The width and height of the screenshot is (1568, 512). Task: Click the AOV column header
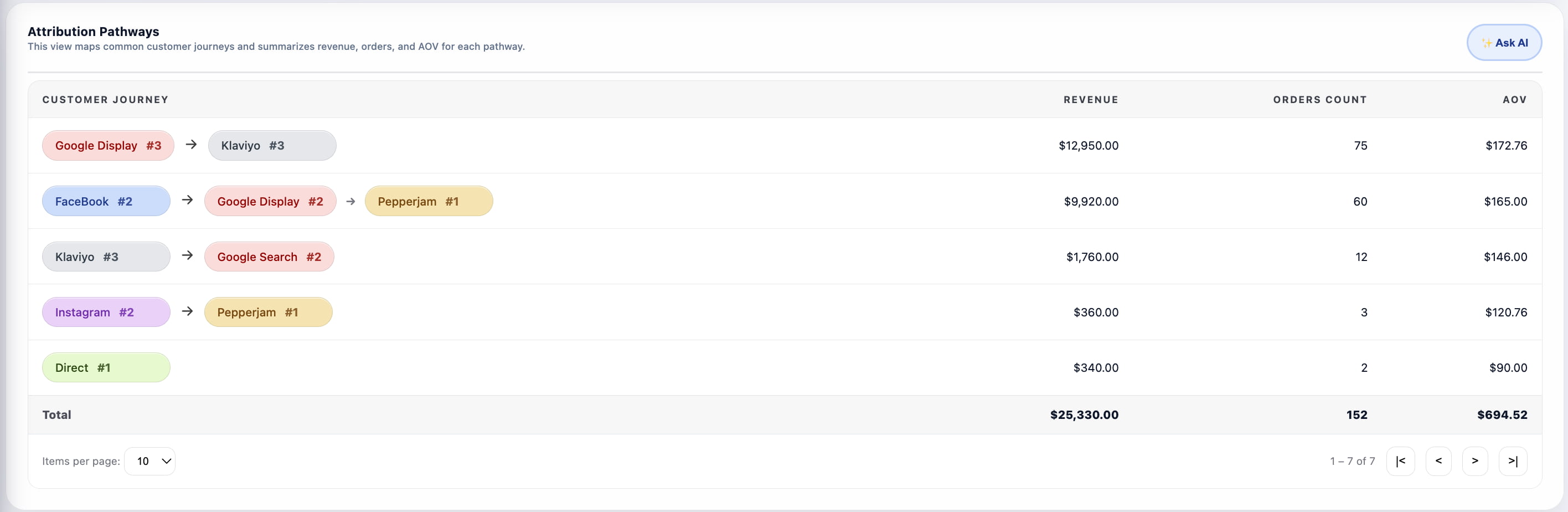1514,100
